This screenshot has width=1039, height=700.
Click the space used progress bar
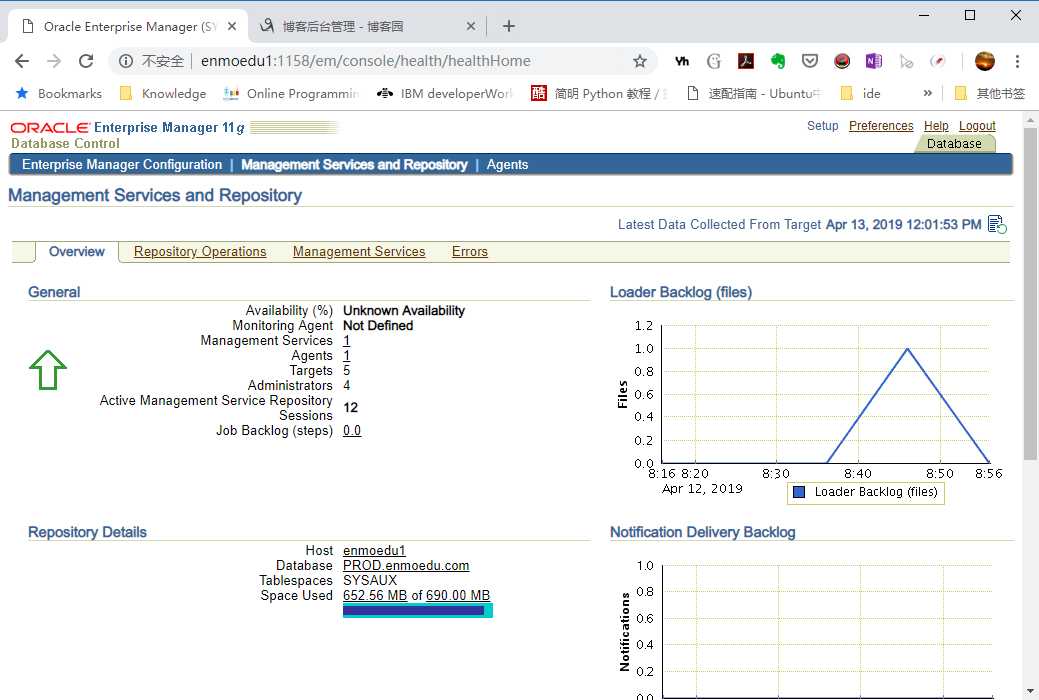click(417, 611)
